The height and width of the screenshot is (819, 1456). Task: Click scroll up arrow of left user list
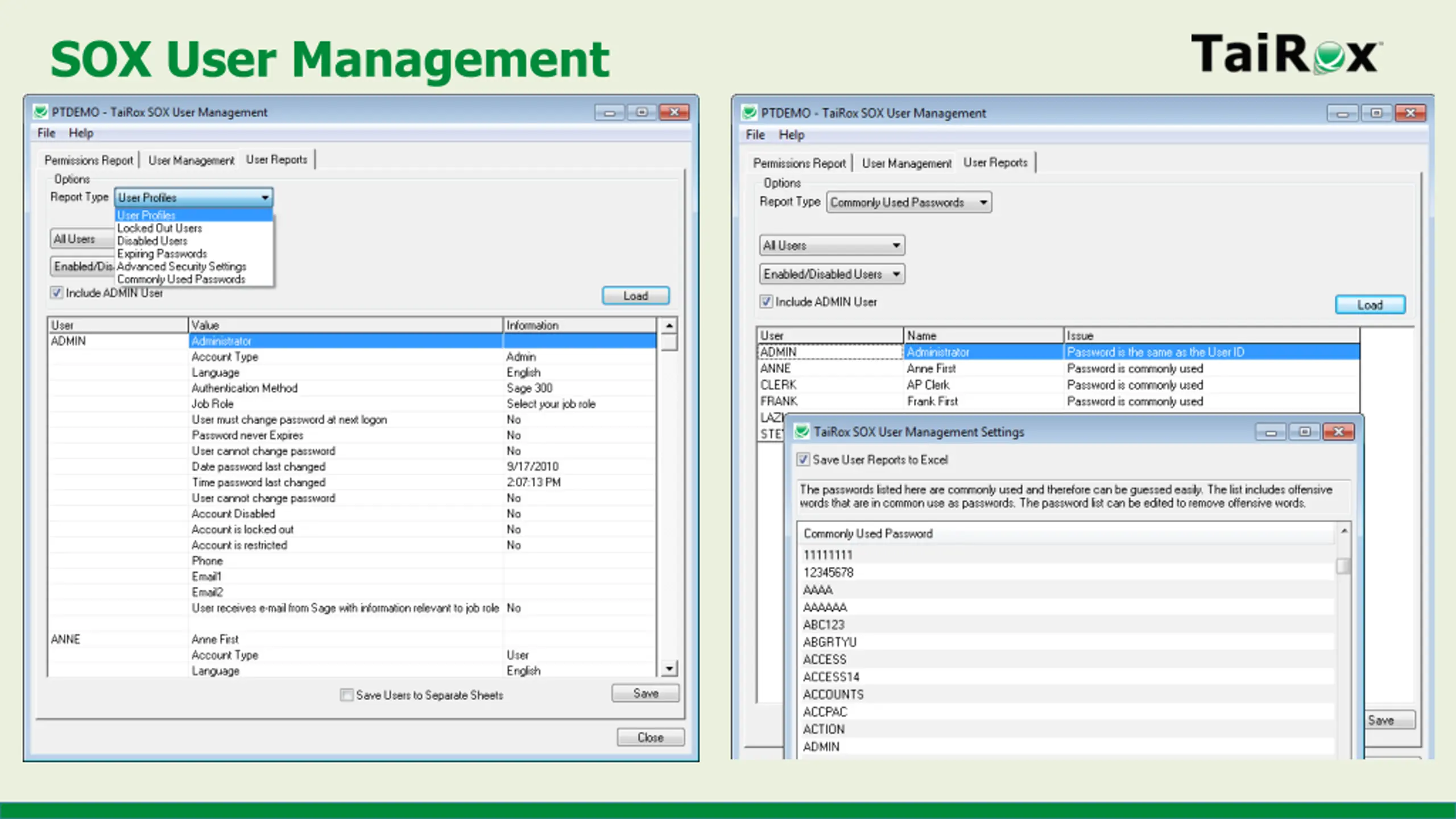click(669, 325)
